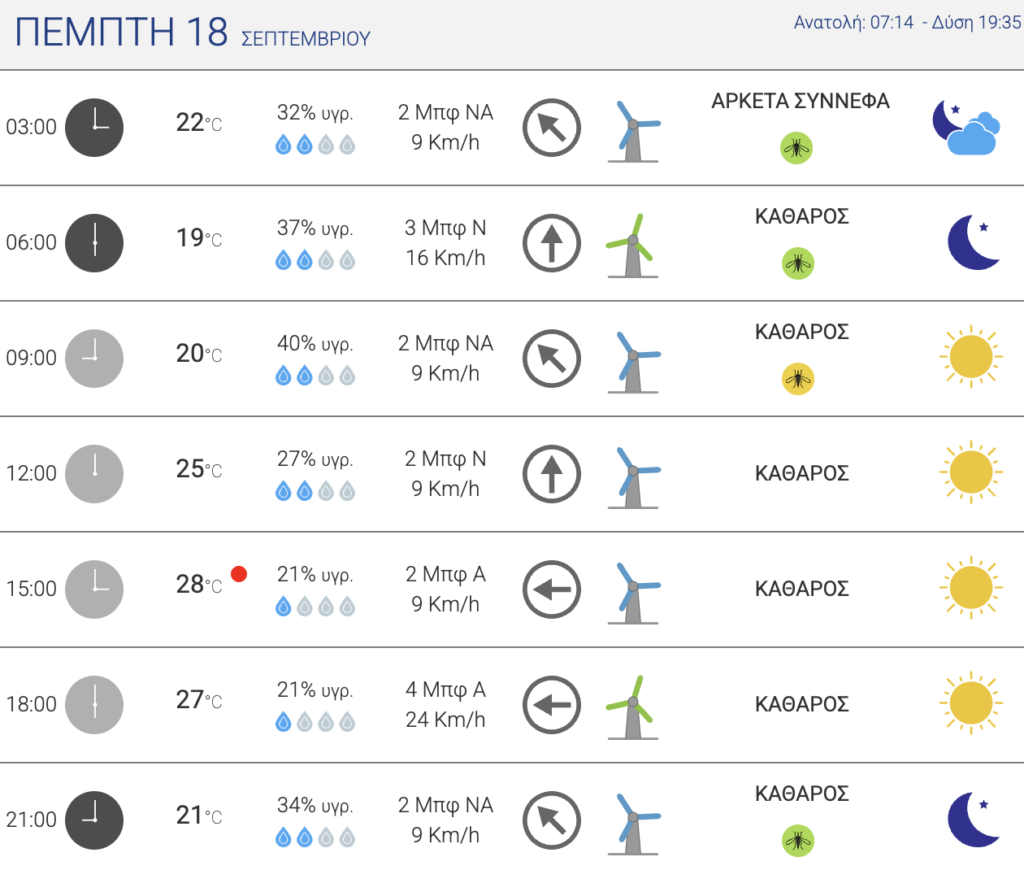Click the ΑΡΚΕΤΑ ΣΥΝΝΕΦΑ condition label
Viewport: 1024px width, 870px height.
pyautogui.click(x=800, y=101)
